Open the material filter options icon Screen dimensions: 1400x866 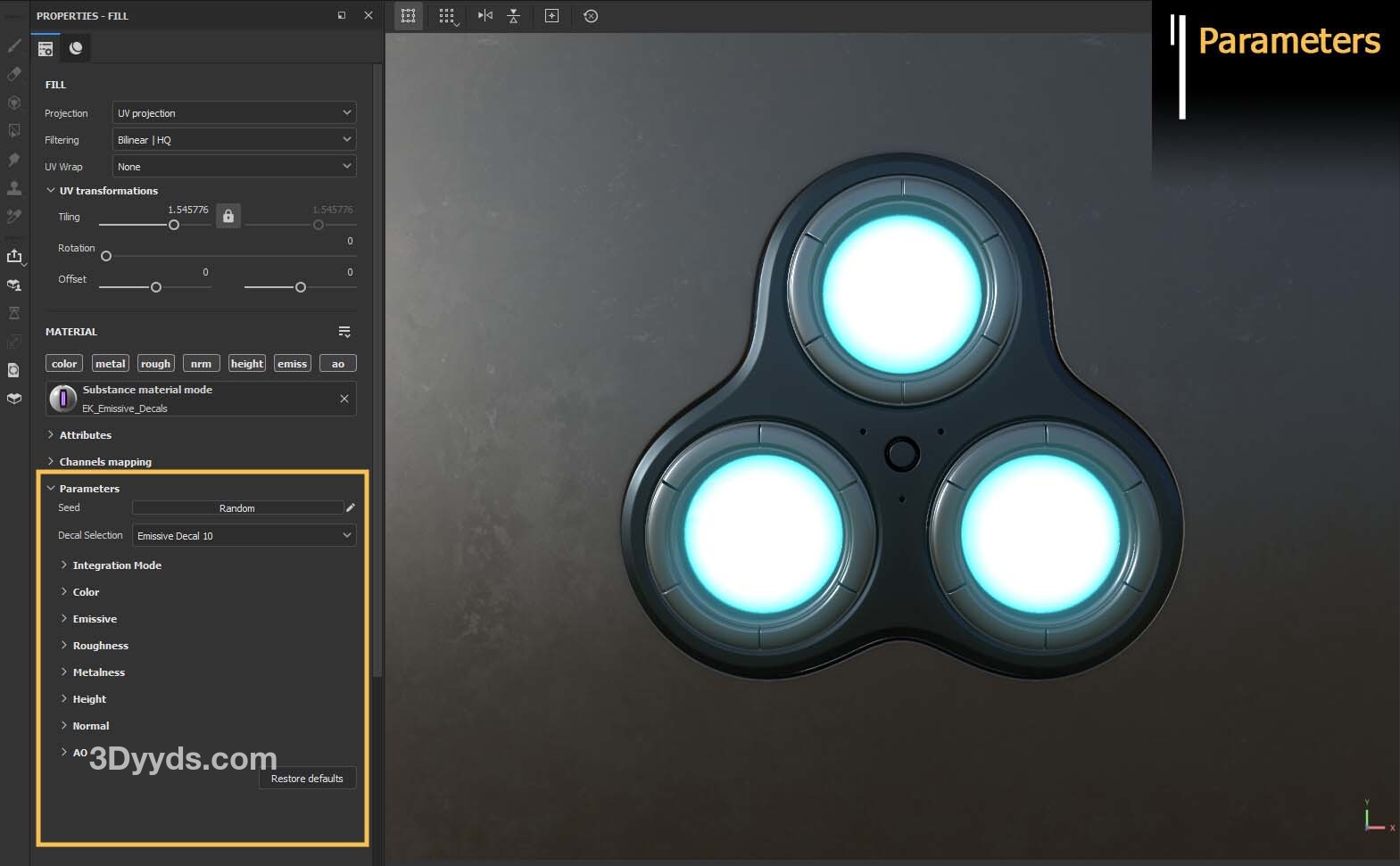point(344,332)
